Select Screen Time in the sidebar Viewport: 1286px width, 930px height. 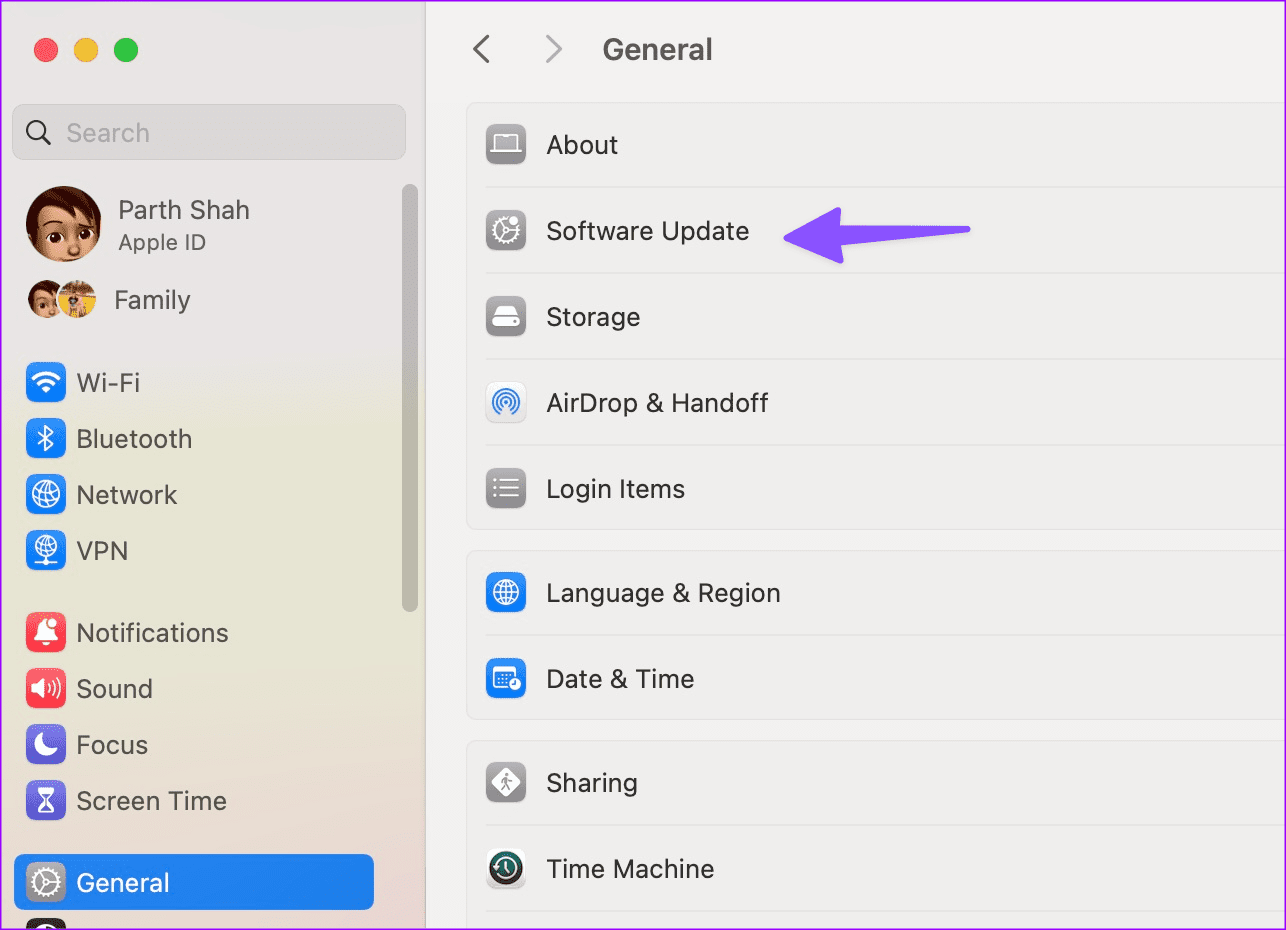tap(194, 801)
